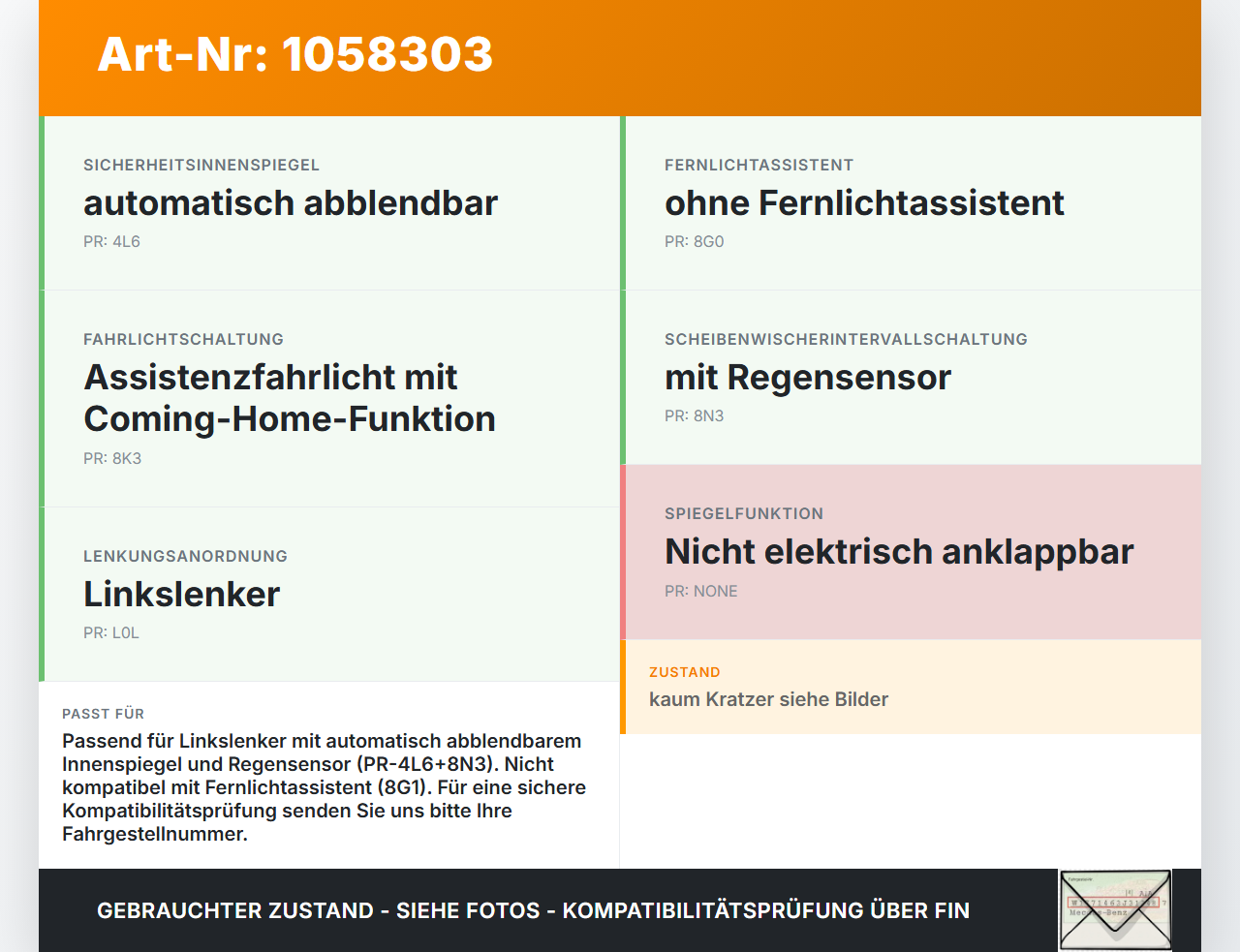
Task: Click the SCHEIBENWISCHERINTERVALLSCHALTUNG label
Action: (x=846, y=339)
